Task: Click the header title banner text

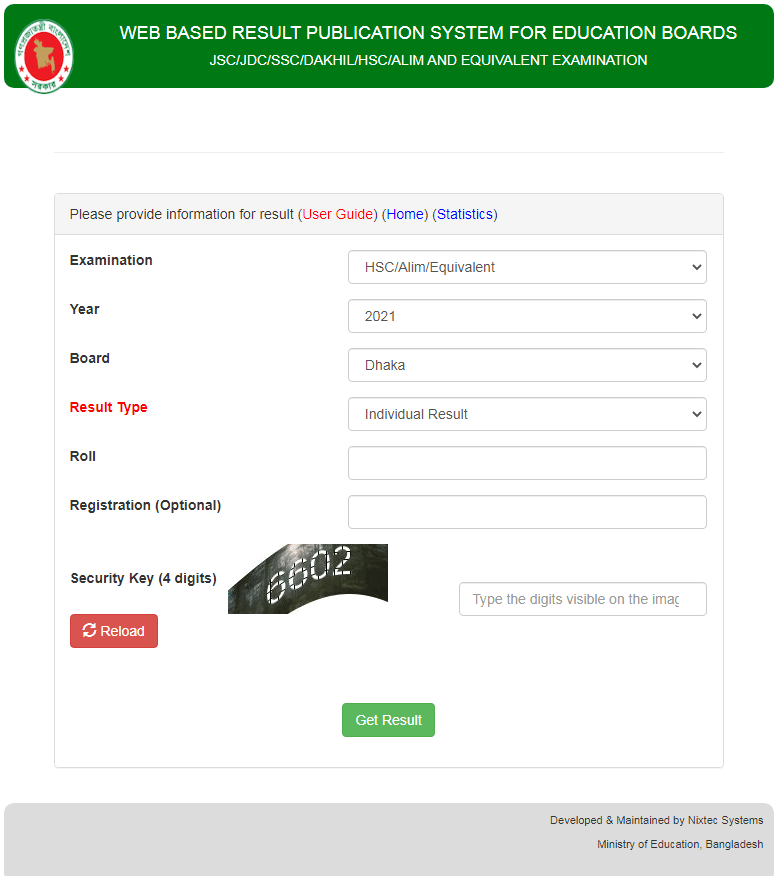Action: pos(428,33)
